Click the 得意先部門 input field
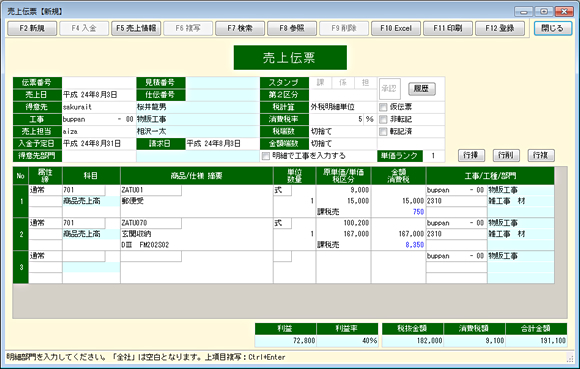Image resolution: width=580 pixels, height=369 pixels. coord(99,156)
